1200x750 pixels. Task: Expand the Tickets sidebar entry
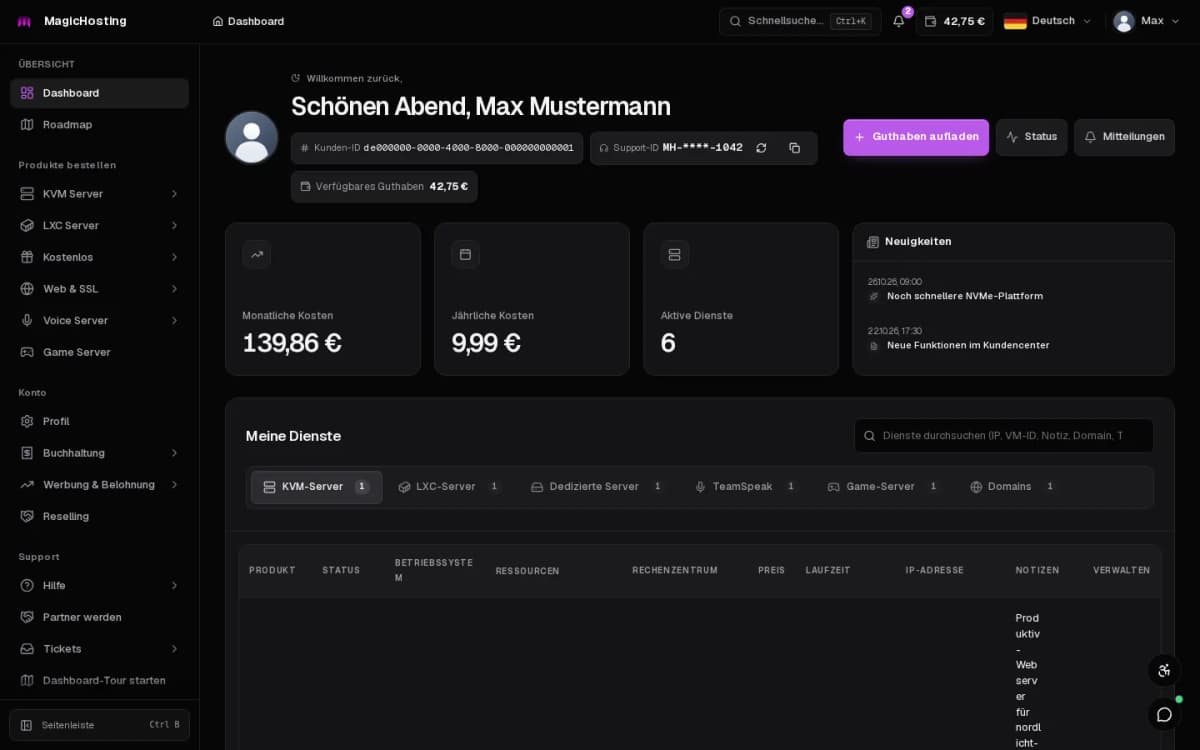pyautogui.click(x=99, y=649)
